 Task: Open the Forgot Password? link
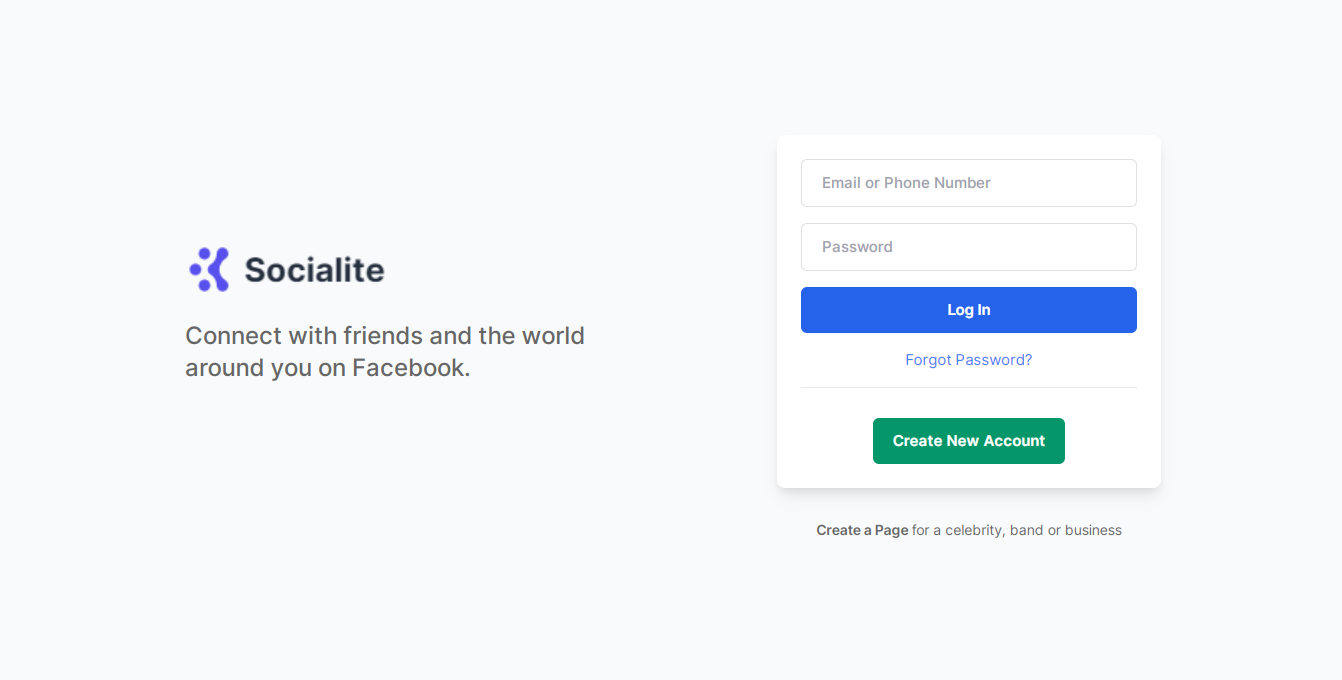968,360
